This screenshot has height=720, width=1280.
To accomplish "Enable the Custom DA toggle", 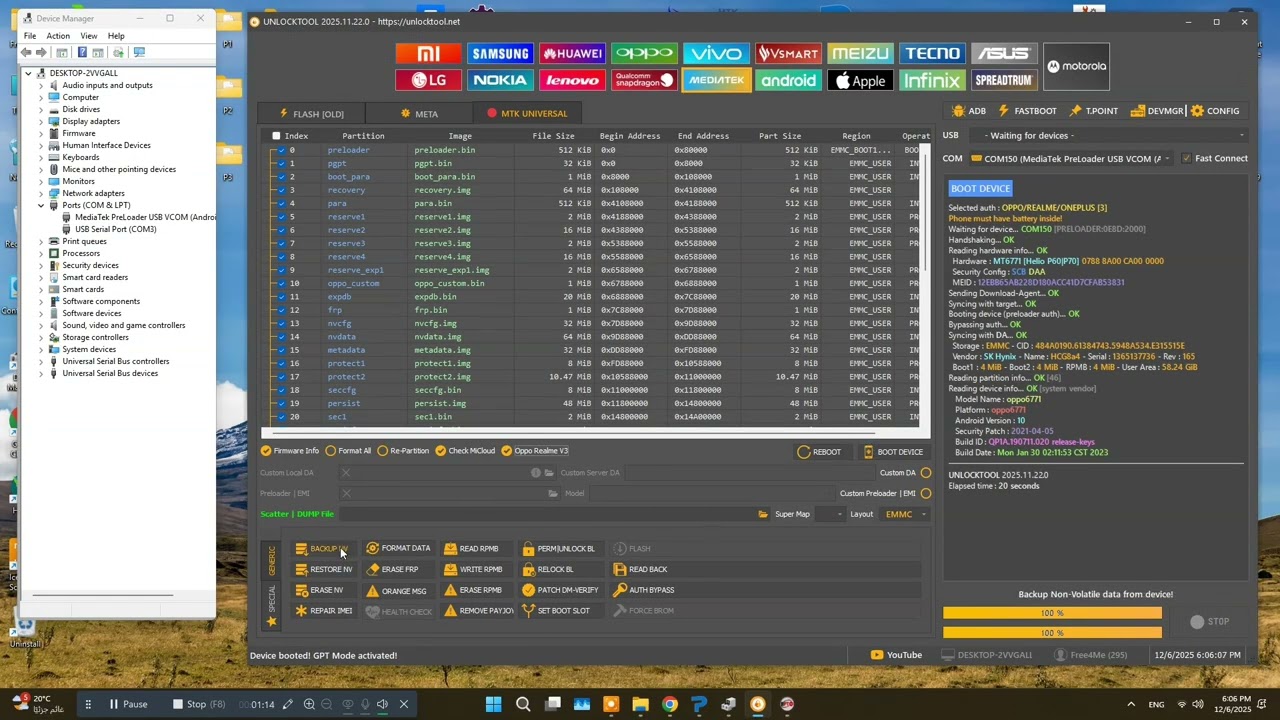I will [925, 473].
